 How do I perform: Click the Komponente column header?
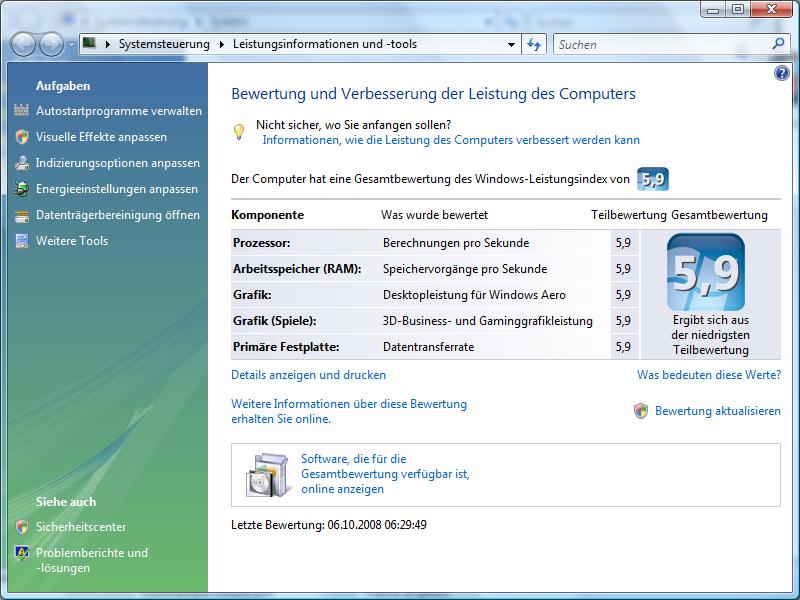[x=267, y=215]
